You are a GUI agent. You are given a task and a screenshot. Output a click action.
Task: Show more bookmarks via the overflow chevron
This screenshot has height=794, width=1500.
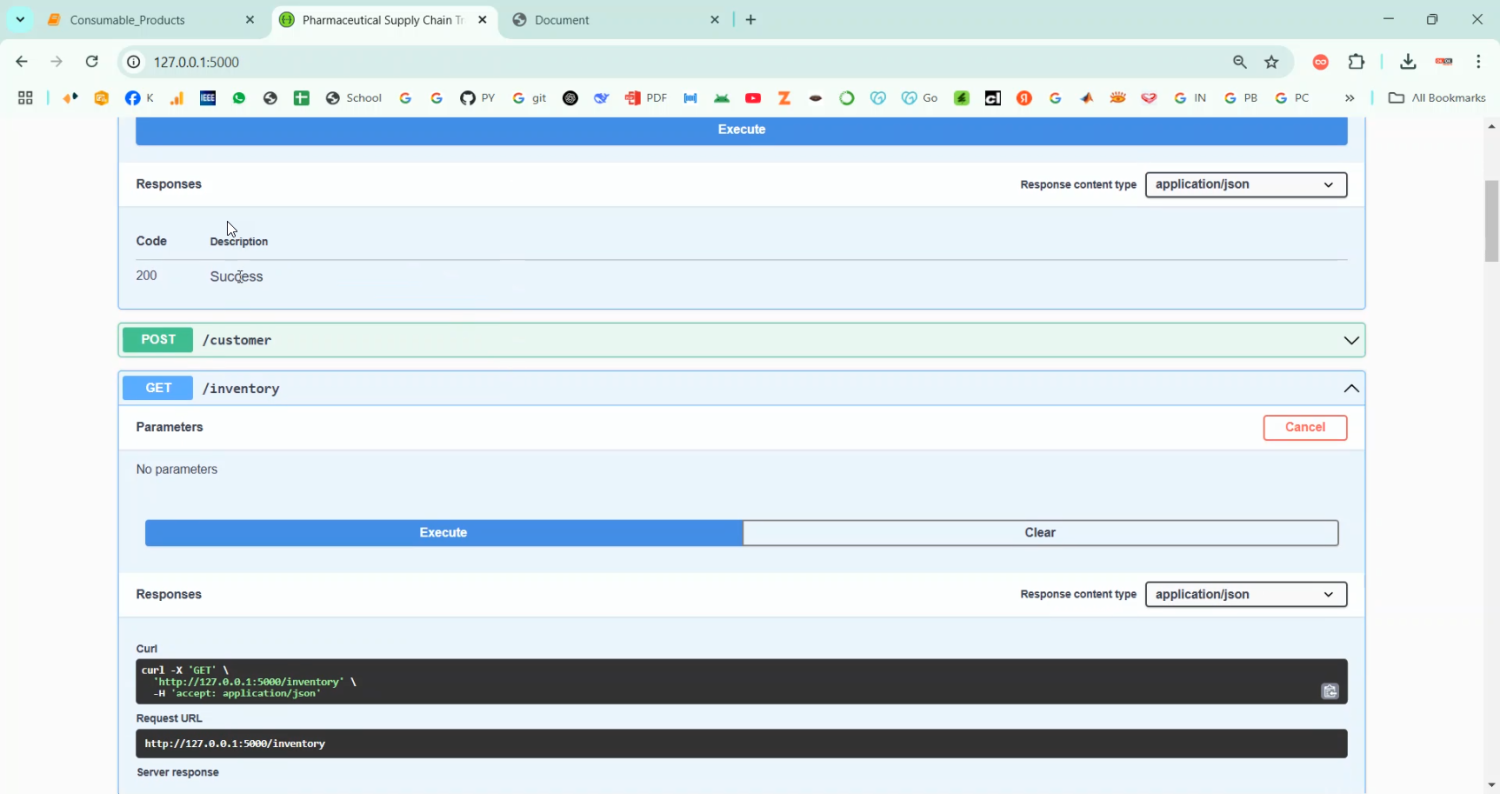[x=1350, y=98]
